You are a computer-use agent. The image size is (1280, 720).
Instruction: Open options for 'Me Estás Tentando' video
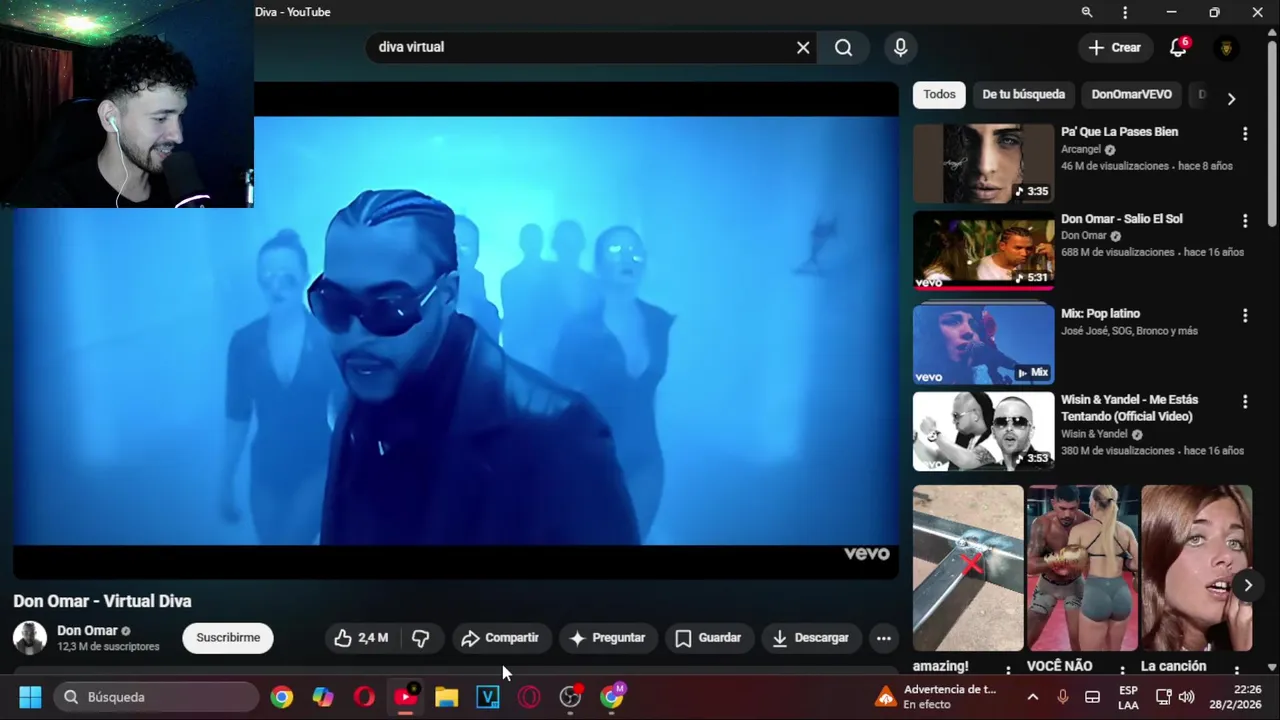pyautogui.click(x=1245, y=401)
